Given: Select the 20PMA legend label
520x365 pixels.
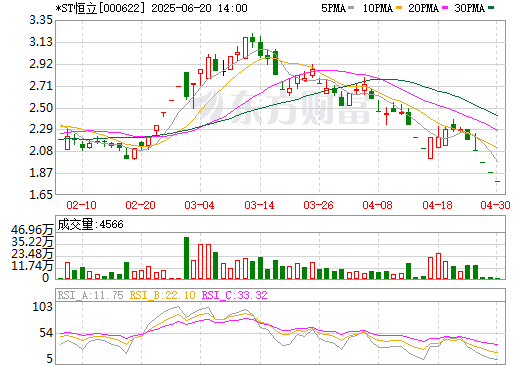Looking at the screenshot, I should (x=423, y=8).
